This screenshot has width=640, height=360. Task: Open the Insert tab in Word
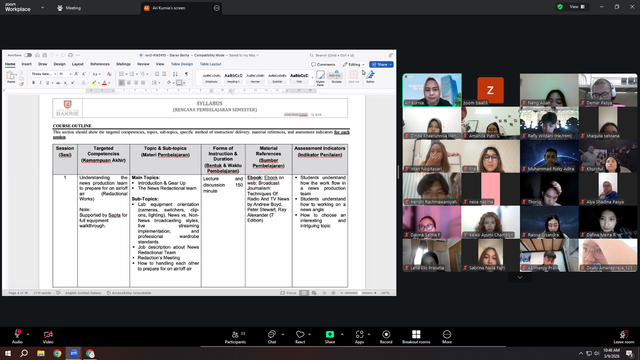point(27,64)
